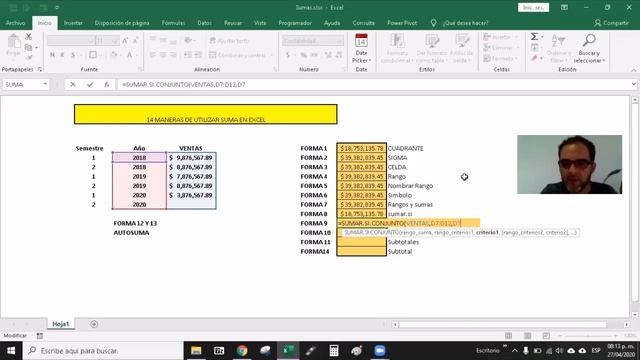Click the fill down icon in Edición
Image resolution: width=640 pixels, height=360 pixels.
pyautogui.click(x=534, y=47)
